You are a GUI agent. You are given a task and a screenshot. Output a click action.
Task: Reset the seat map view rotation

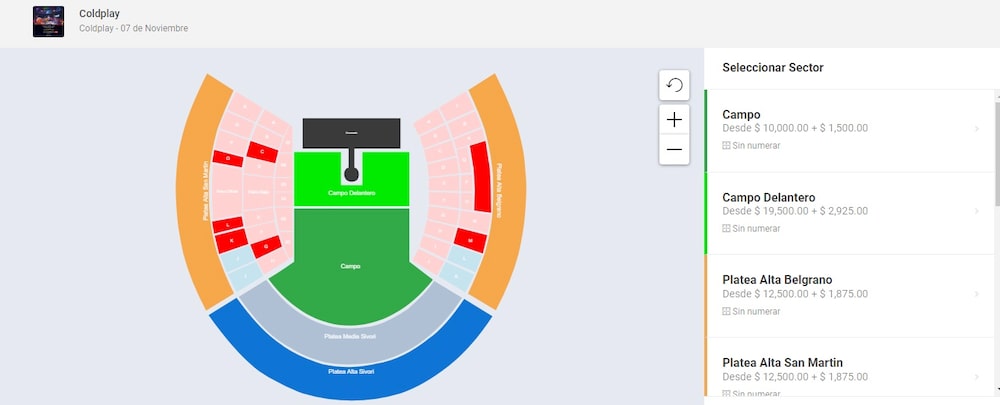pyautogui.click(x=674, y=85)
